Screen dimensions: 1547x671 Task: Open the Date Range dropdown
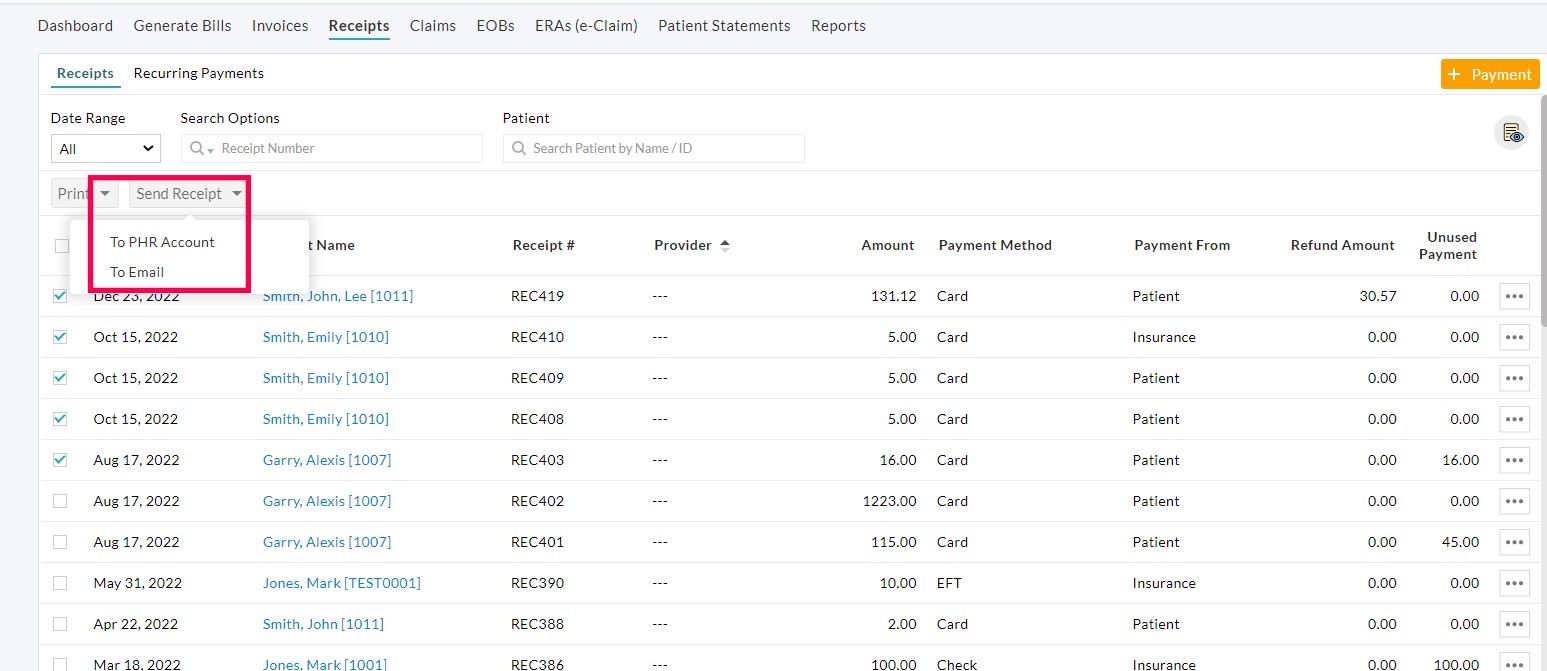105,149
